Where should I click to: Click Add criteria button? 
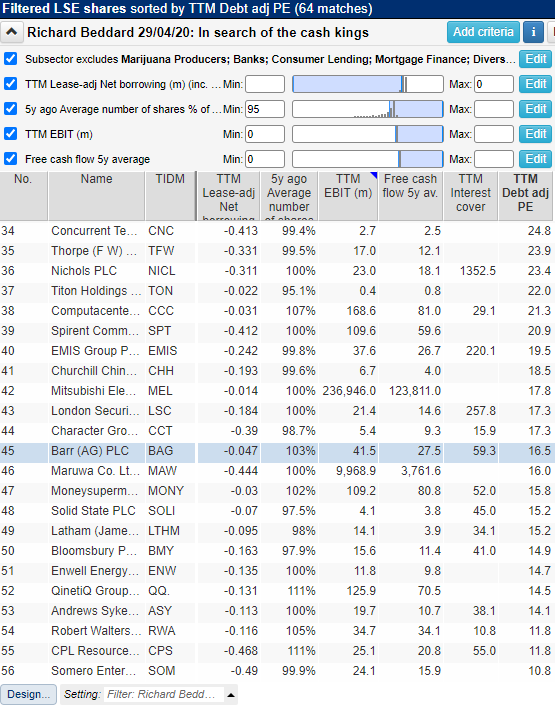click(x=483, y=32)
